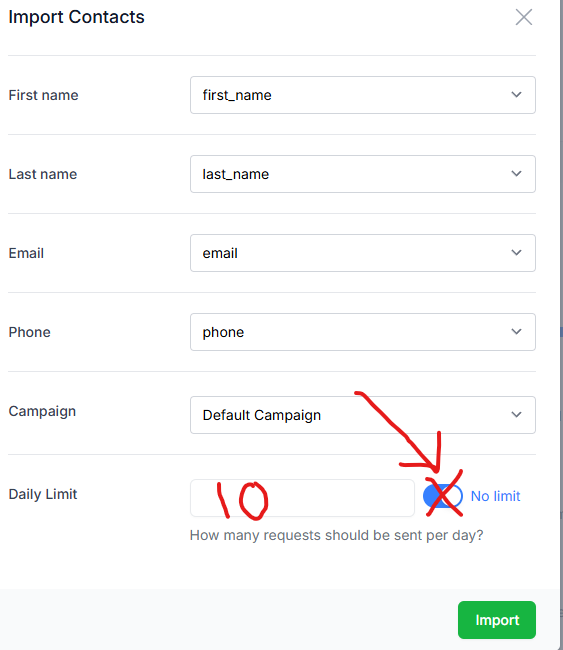Viewport: 563px width, 650px height.
Task: Click the Daily Limit field label
Action: (43, 494)
